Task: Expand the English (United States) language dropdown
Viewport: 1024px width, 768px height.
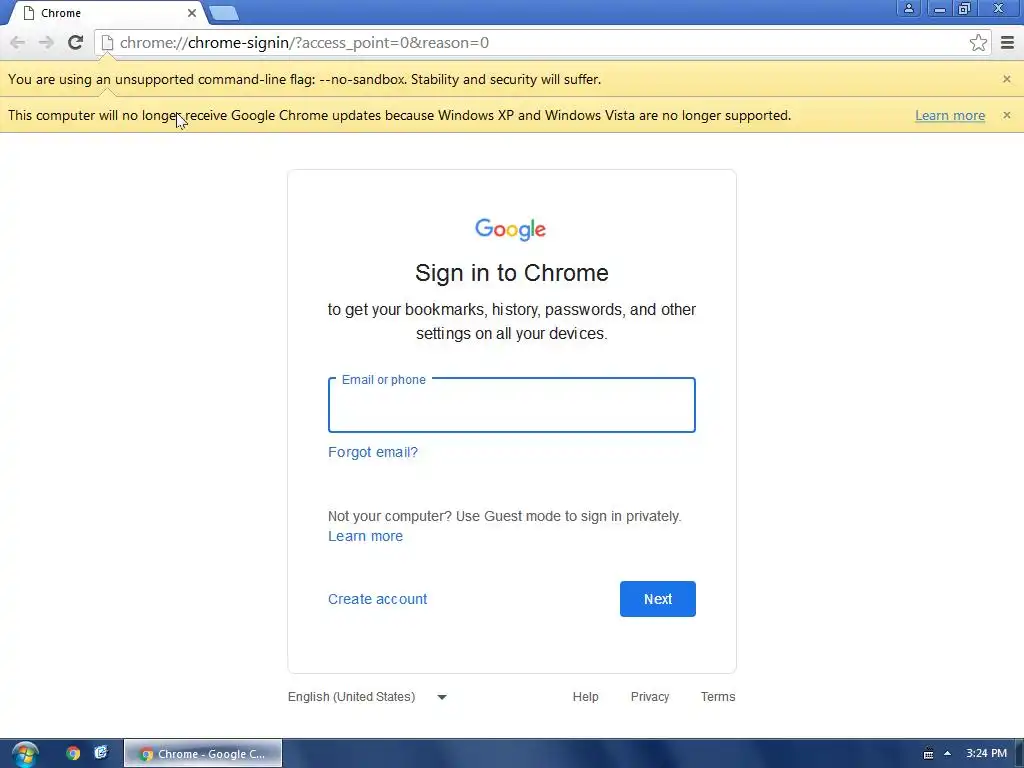Action: coord(367,697)
